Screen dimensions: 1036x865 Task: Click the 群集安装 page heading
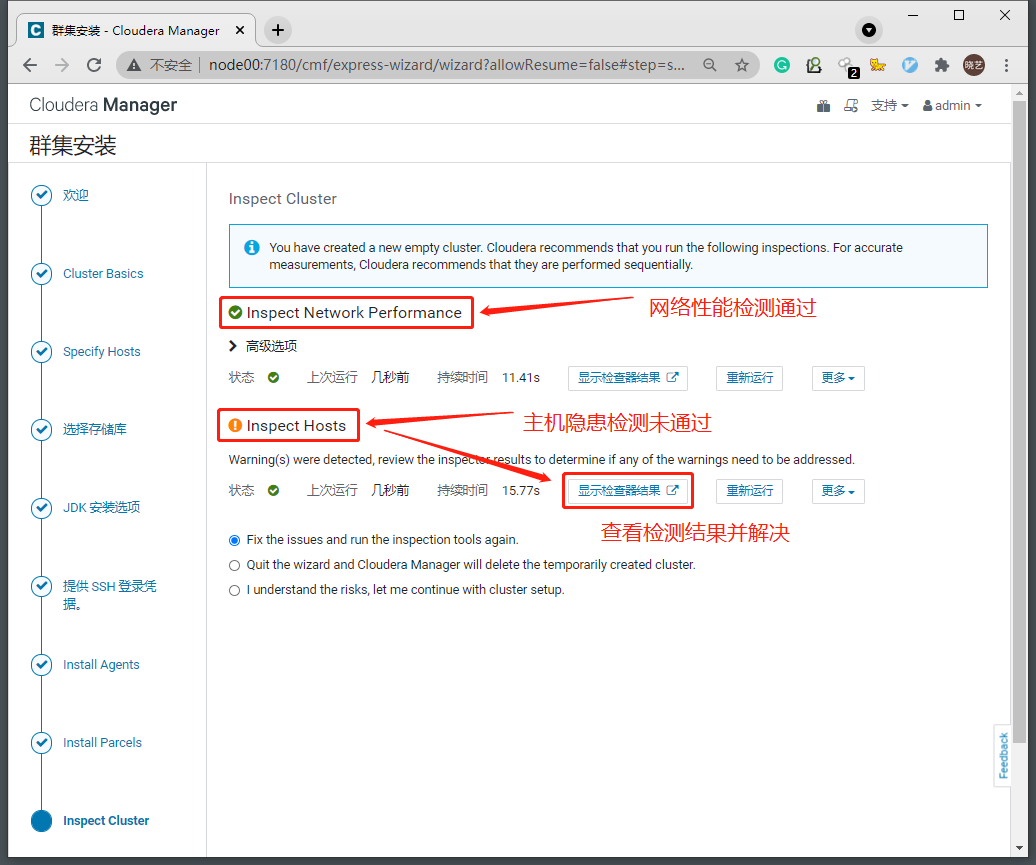[73, 145]
